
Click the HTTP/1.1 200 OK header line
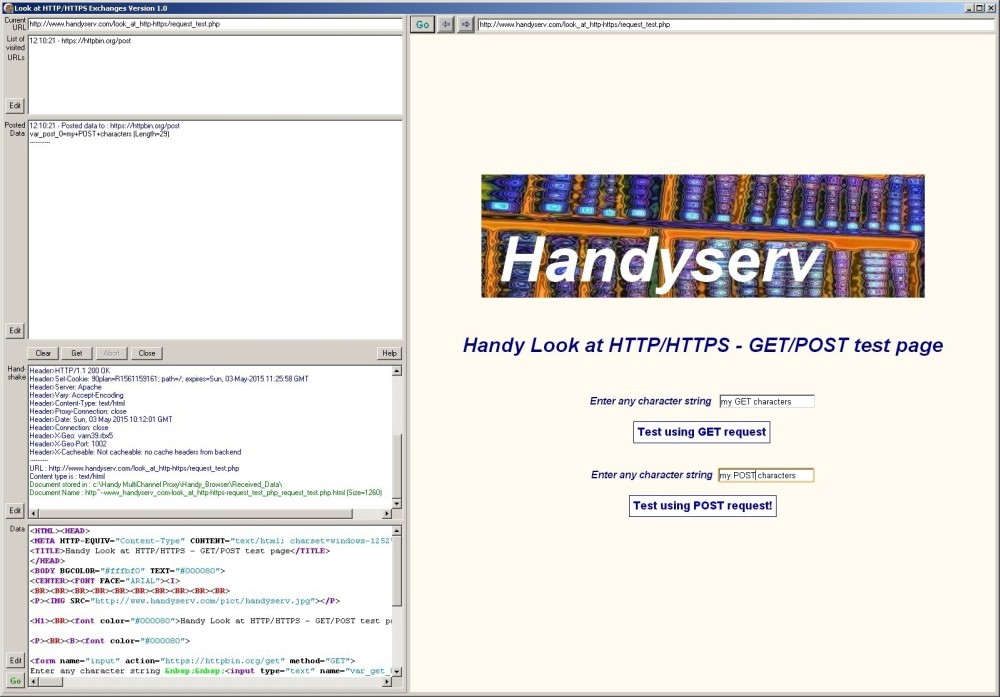[70, 371]
